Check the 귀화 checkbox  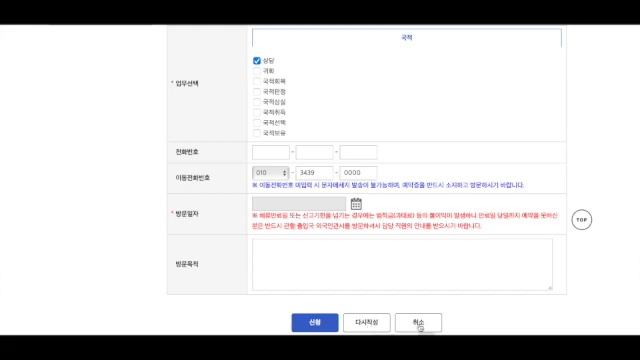coord(257,71)
